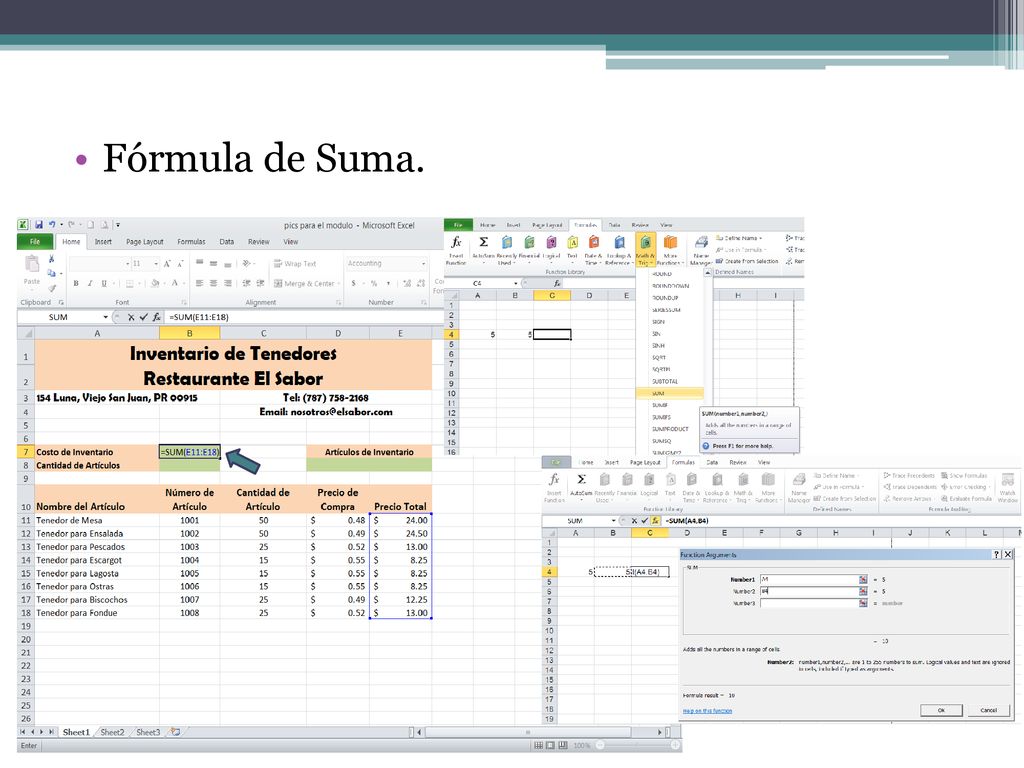Click the Normal view icon in the status bar
Viewport: 1024px width, 768px height.
(538, 745)
